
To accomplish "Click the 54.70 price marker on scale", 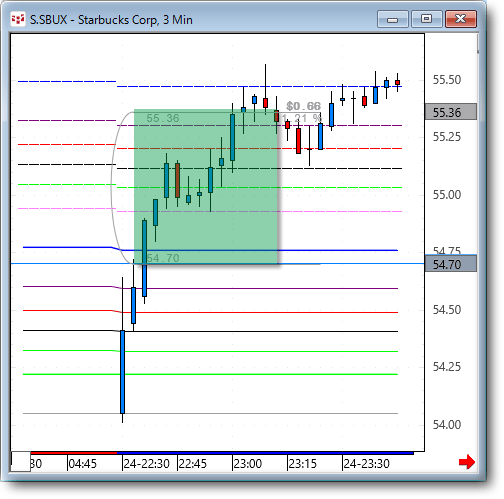I will tap(451, 264).
